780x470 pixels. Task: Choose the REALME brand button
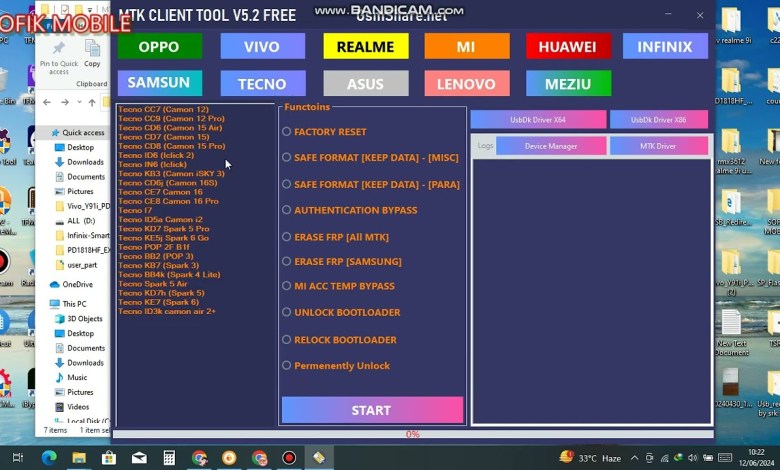point(366,46)
